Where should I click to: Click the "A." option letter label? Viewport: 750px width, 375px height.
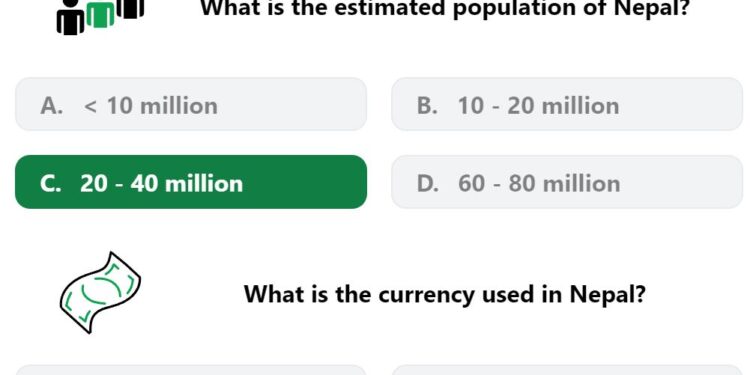coord(52,106)
